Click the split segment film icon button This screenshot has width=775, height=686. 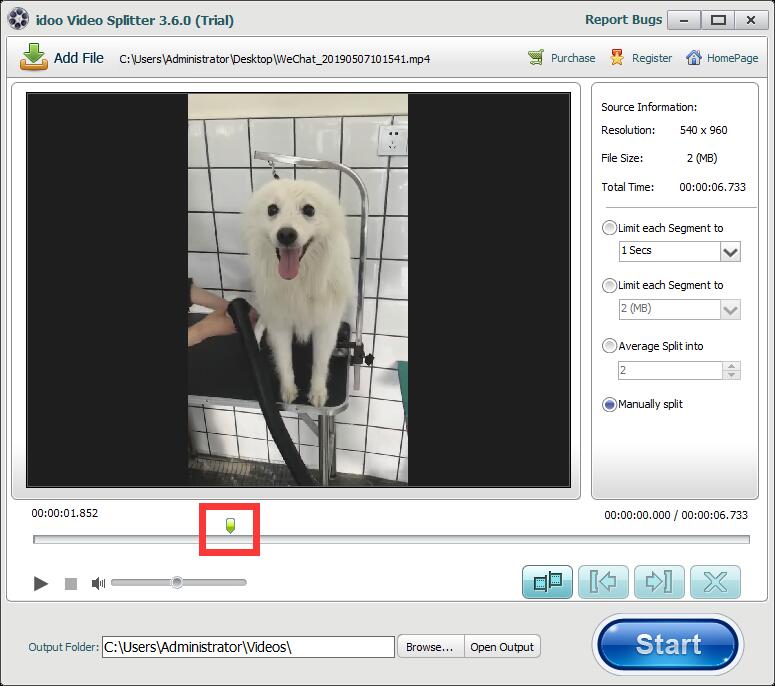point(548,582)
